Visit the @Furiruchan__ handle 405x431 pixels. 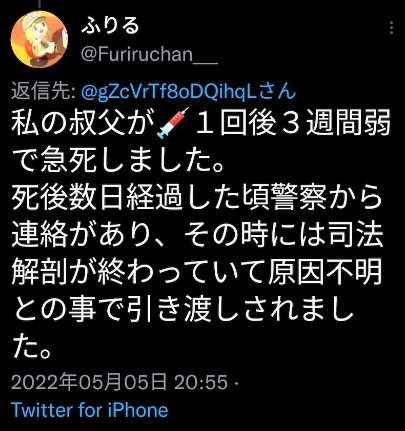[149, 55]
